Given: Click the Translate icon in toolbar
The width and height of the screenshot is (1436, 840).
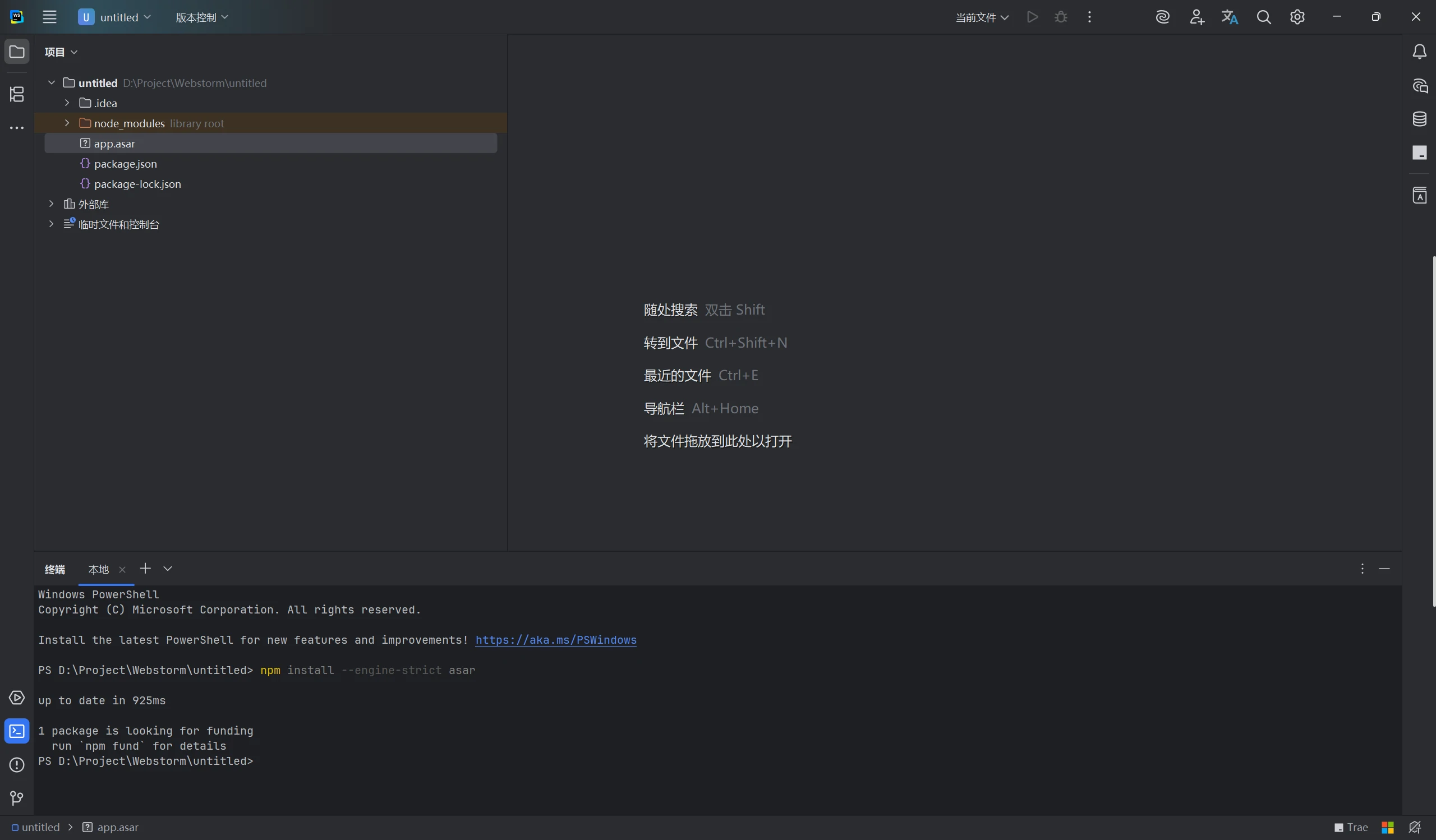Looking at the screenshot, I should [x=1230, y=17].
